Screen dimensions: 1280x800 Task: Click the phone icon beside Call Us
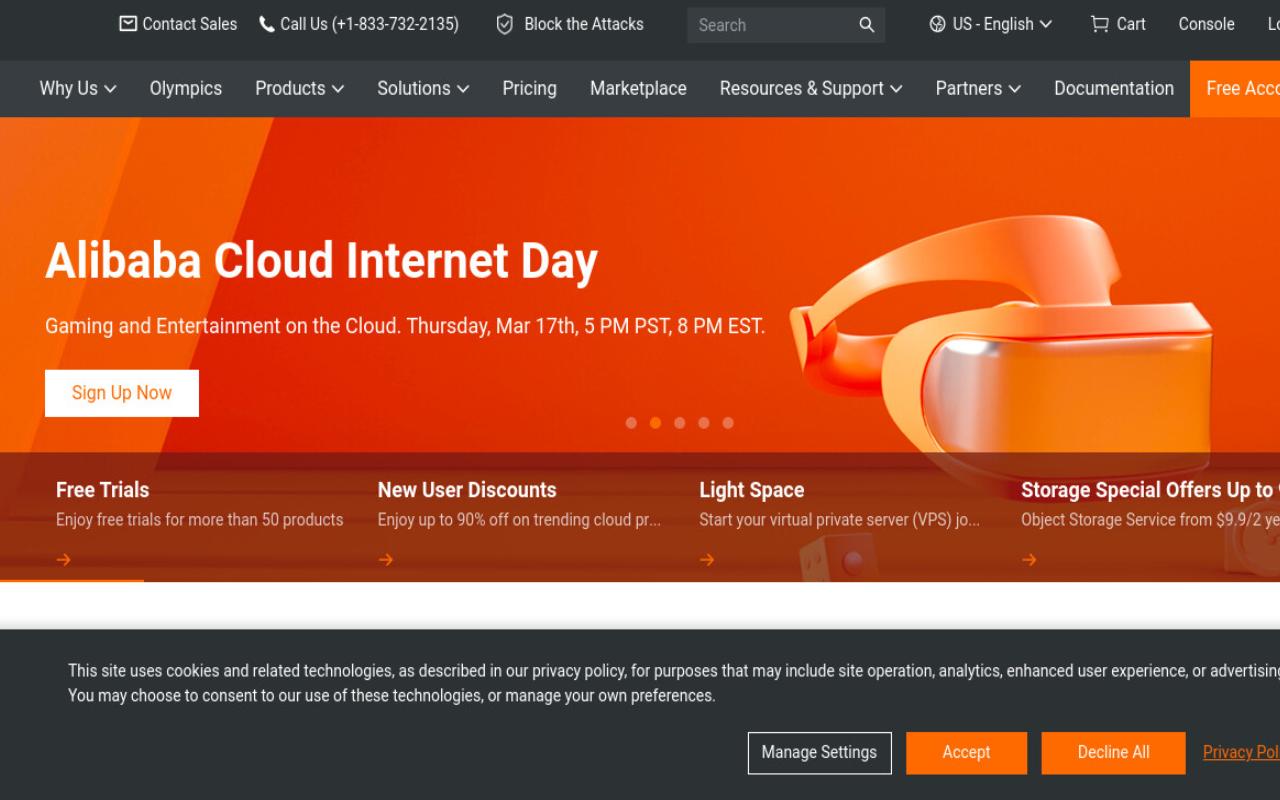pos(267,24)
